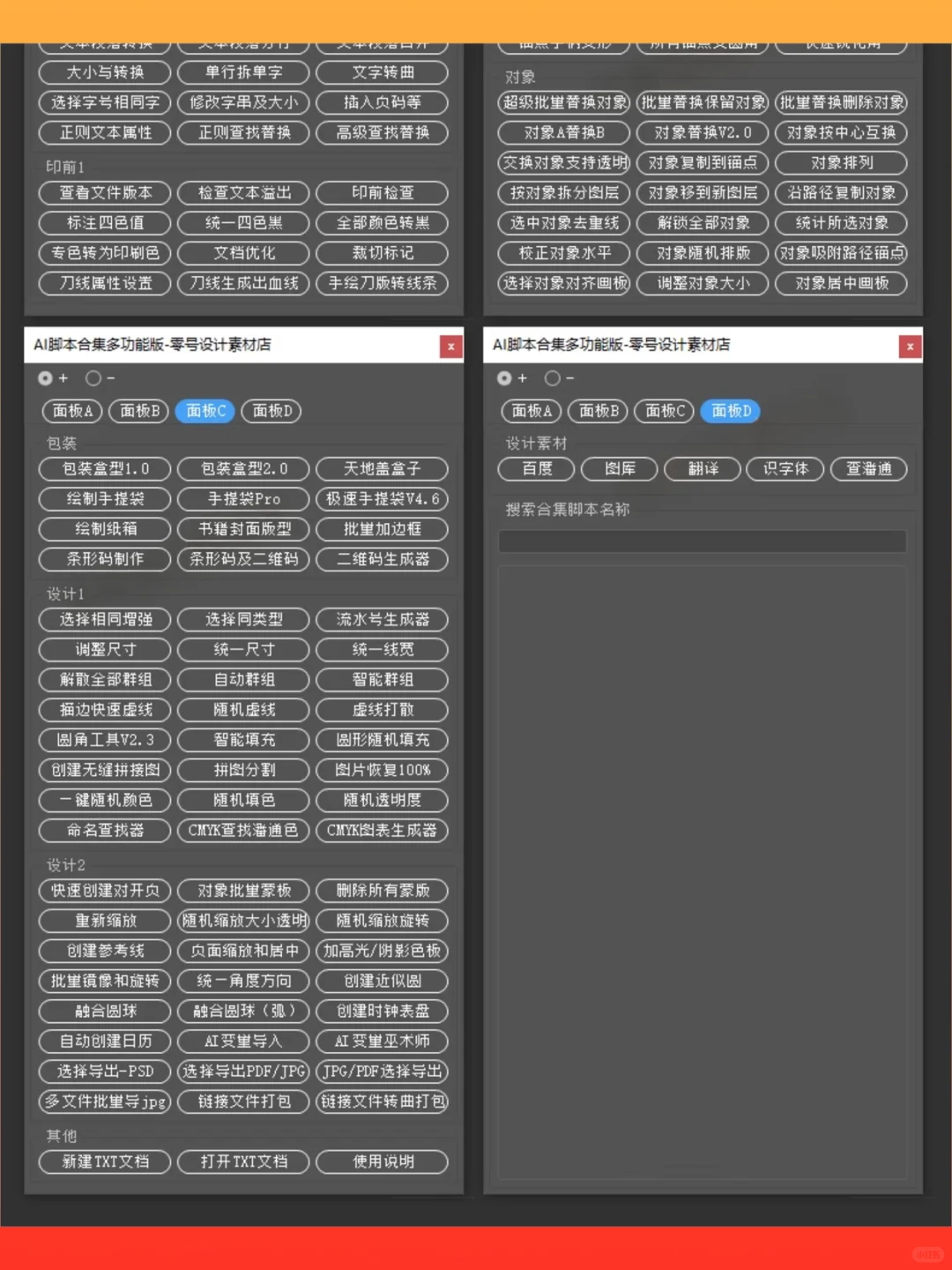The height and width of the screenshot is (1270, 952).
Task: Launch 极速手提袋V4.6
Action: (382, 499)
